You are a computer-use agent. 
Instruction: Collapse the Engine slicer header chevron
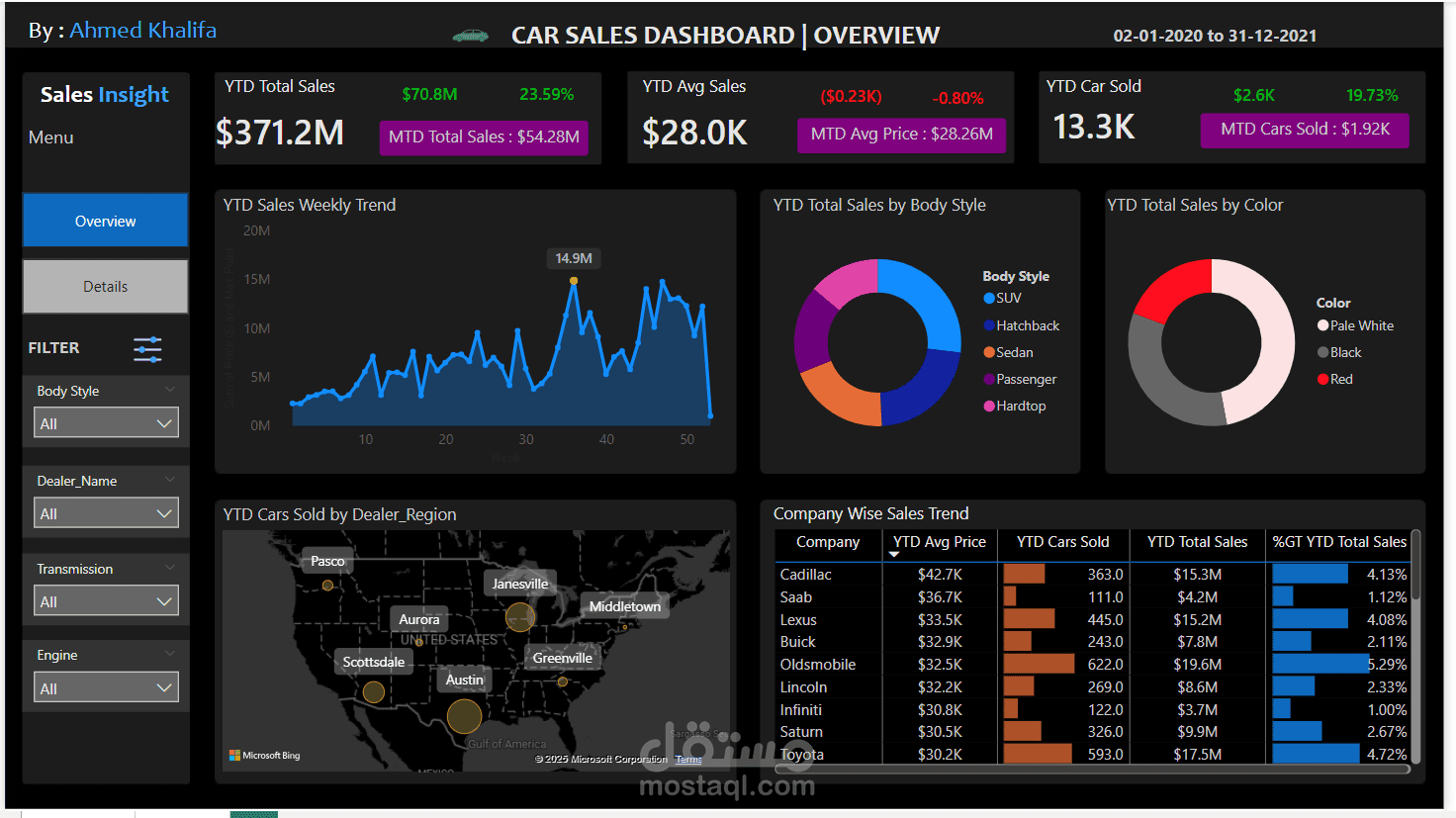click(x=170, y=654)
